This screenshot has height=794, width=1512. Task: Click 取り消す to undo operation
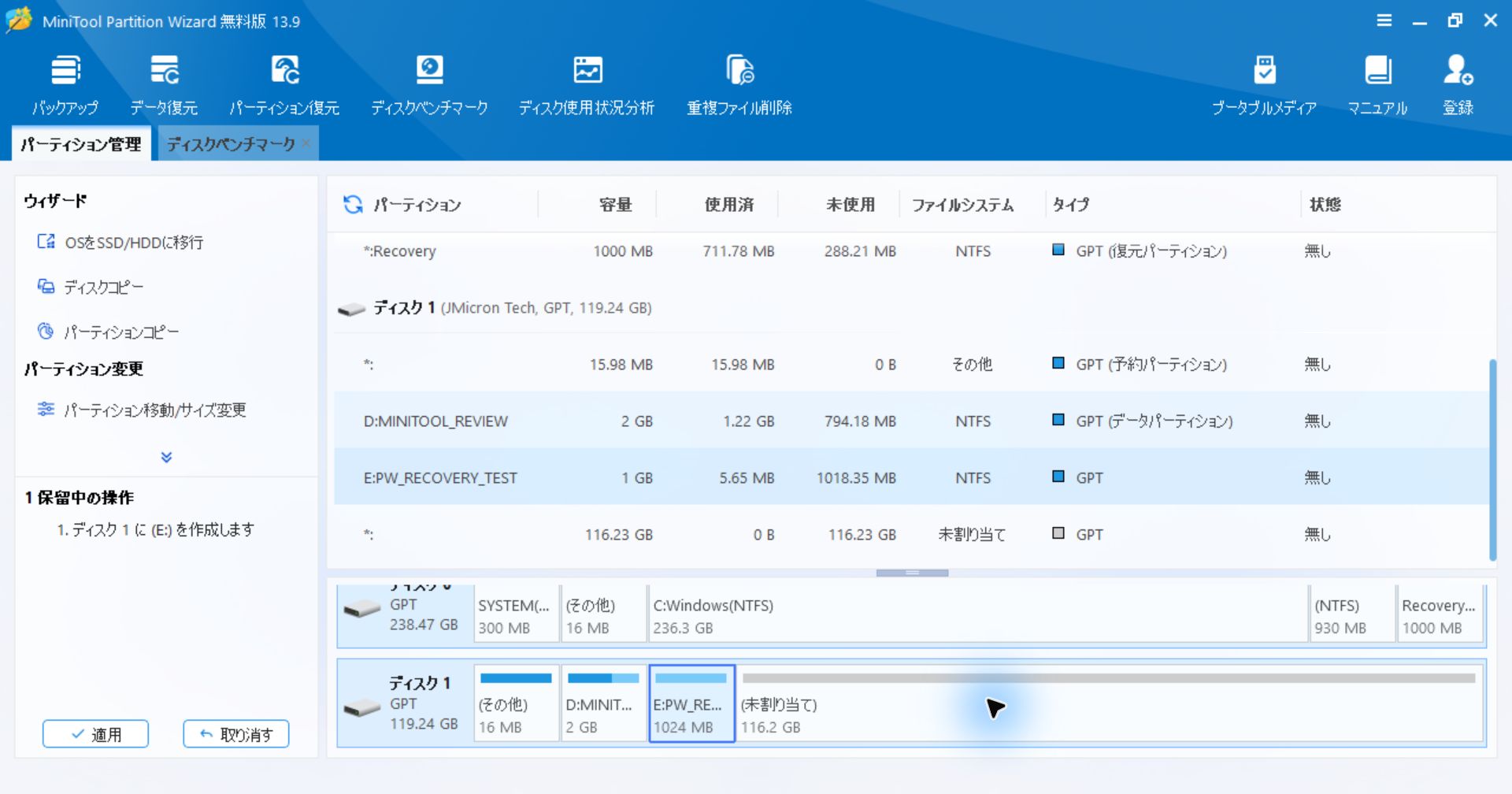tap(236, 734)
